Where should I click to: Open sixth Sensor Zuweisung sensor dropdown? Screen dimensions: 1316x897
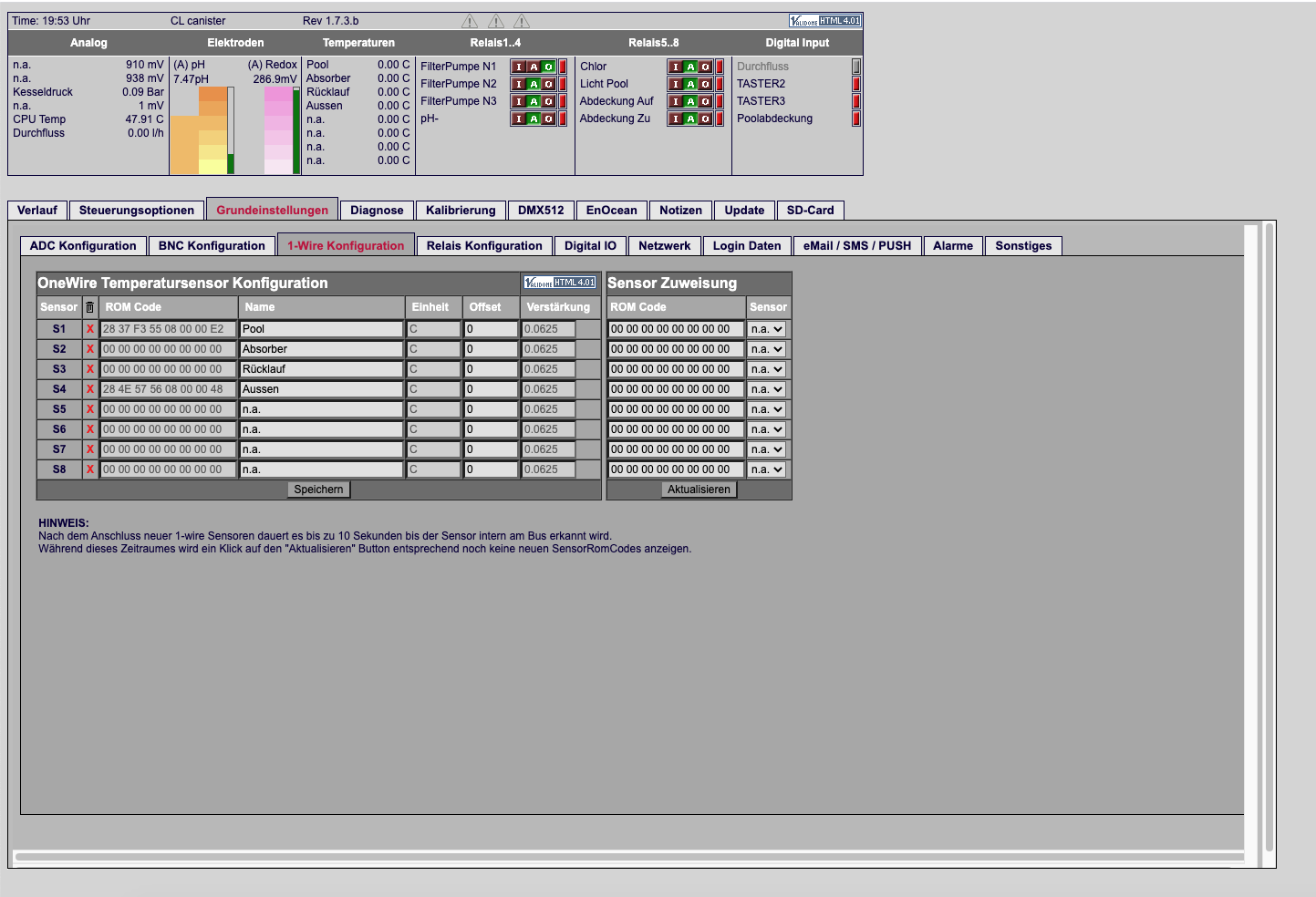(x=767, y=429)
